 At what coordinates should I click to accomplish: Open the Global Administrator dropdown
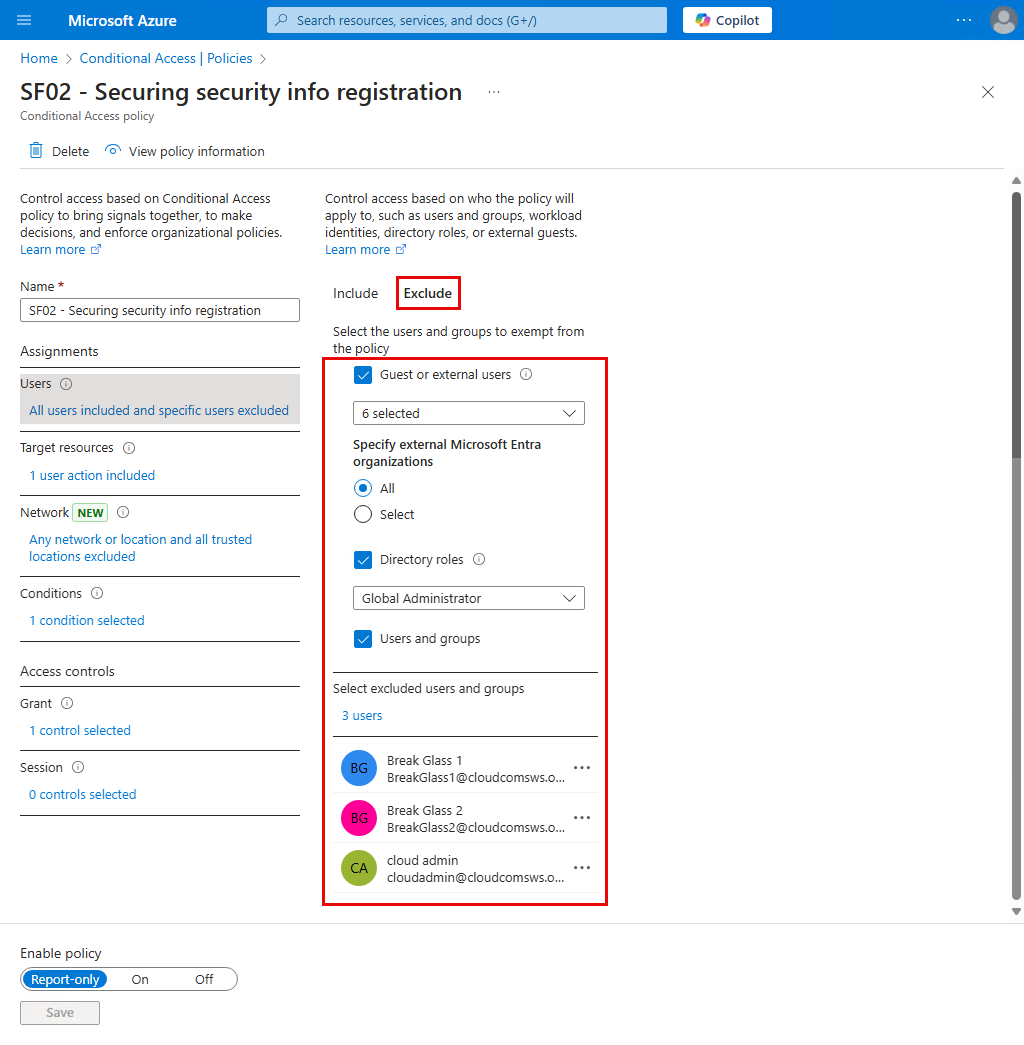[468, 598]
